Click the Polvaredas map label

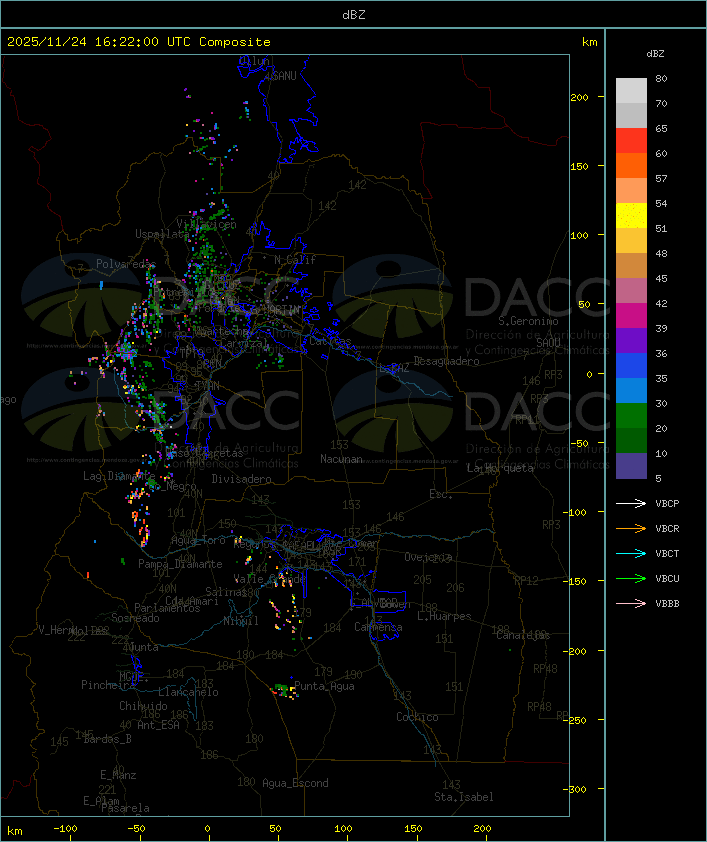[126, 264]
